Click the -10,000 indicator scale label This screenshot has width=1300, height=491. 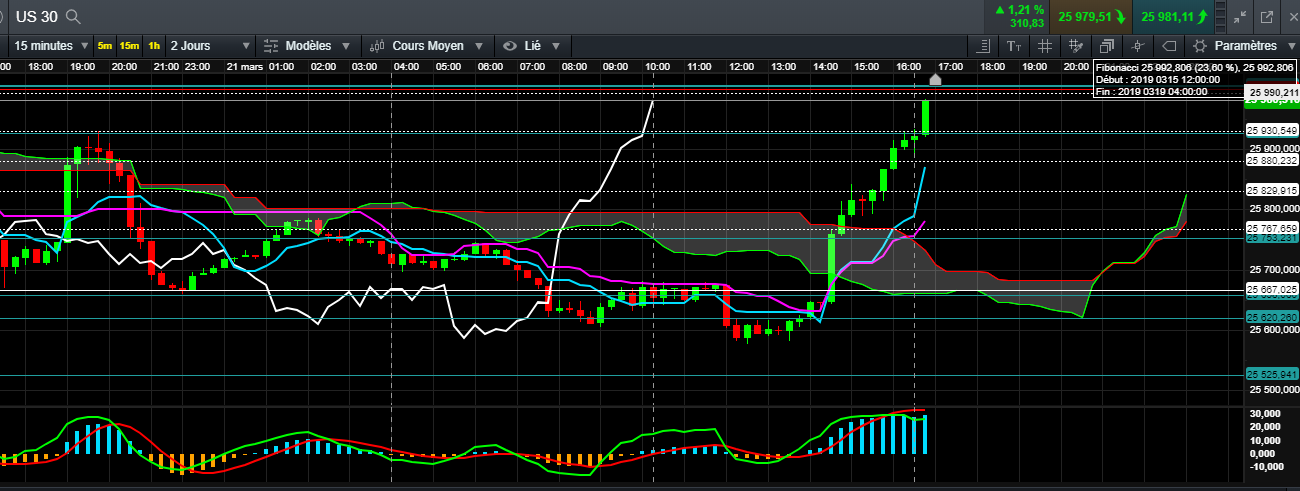[x=1265, y=466]
